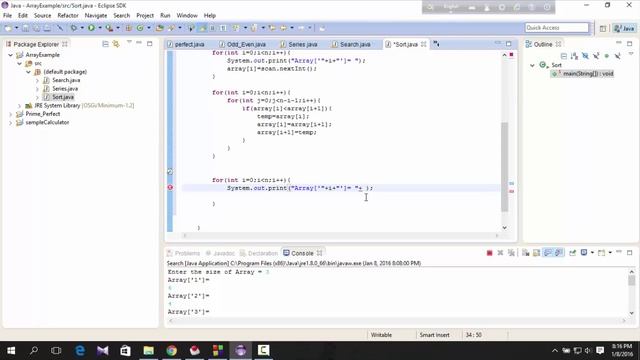
Task: Collapse the src folder node
Action: (19, 63)
